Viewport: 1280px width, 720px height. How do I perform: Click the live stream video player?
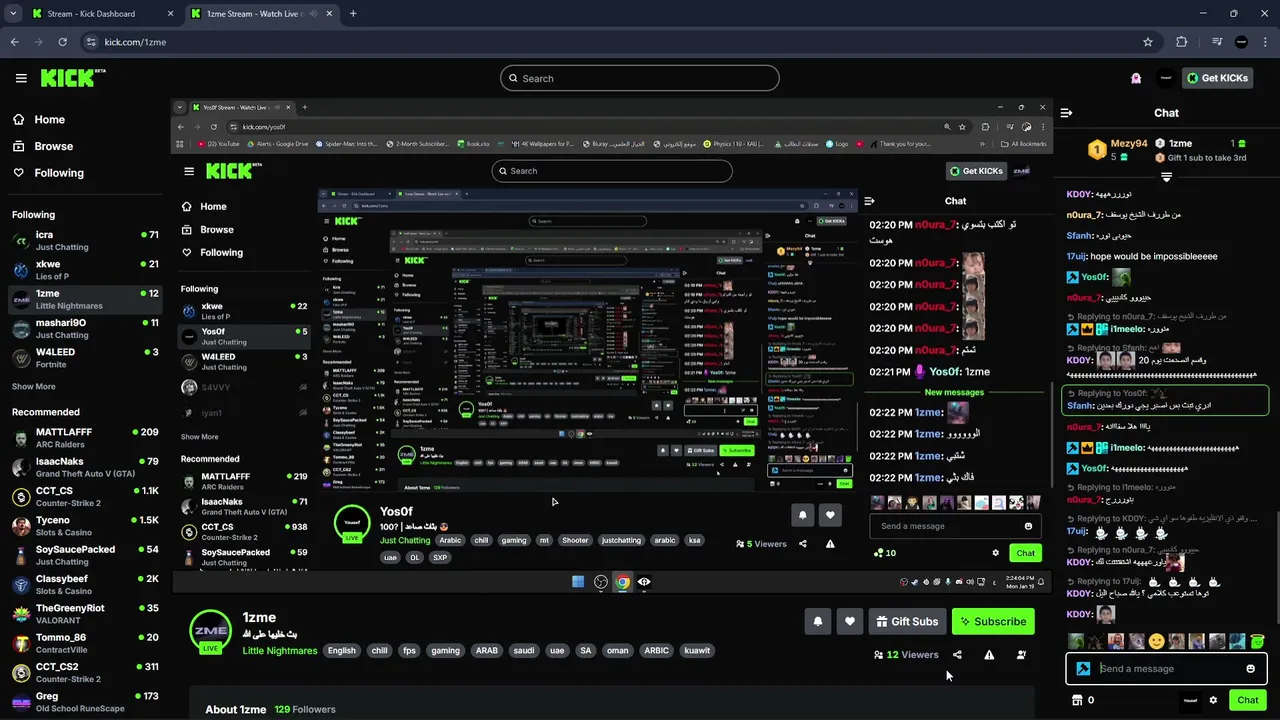(x=612, y=345)
